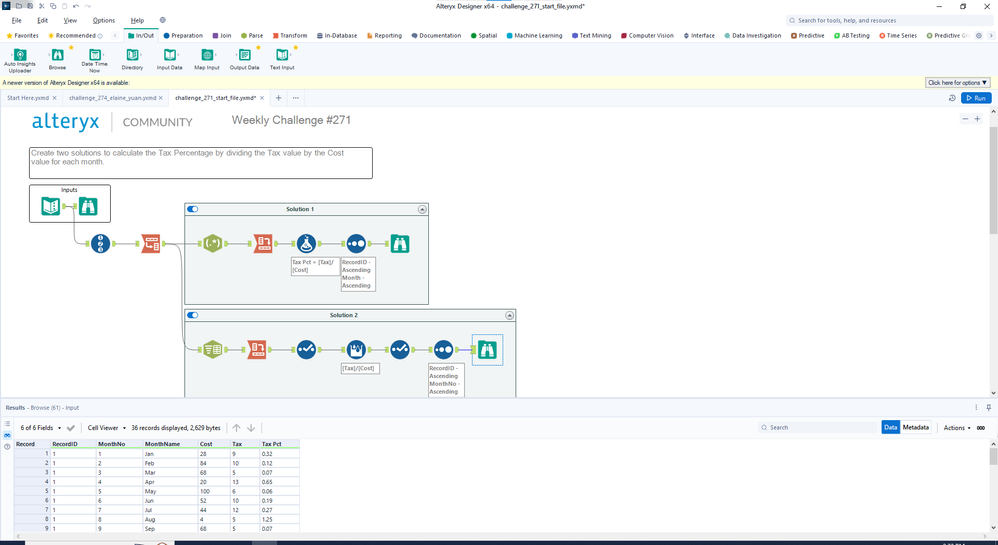The width and height of the screenshot is (998, 545).
Task: Switch to the Preparation tool category
Action: pyautogui.click(x=183, y=36)
